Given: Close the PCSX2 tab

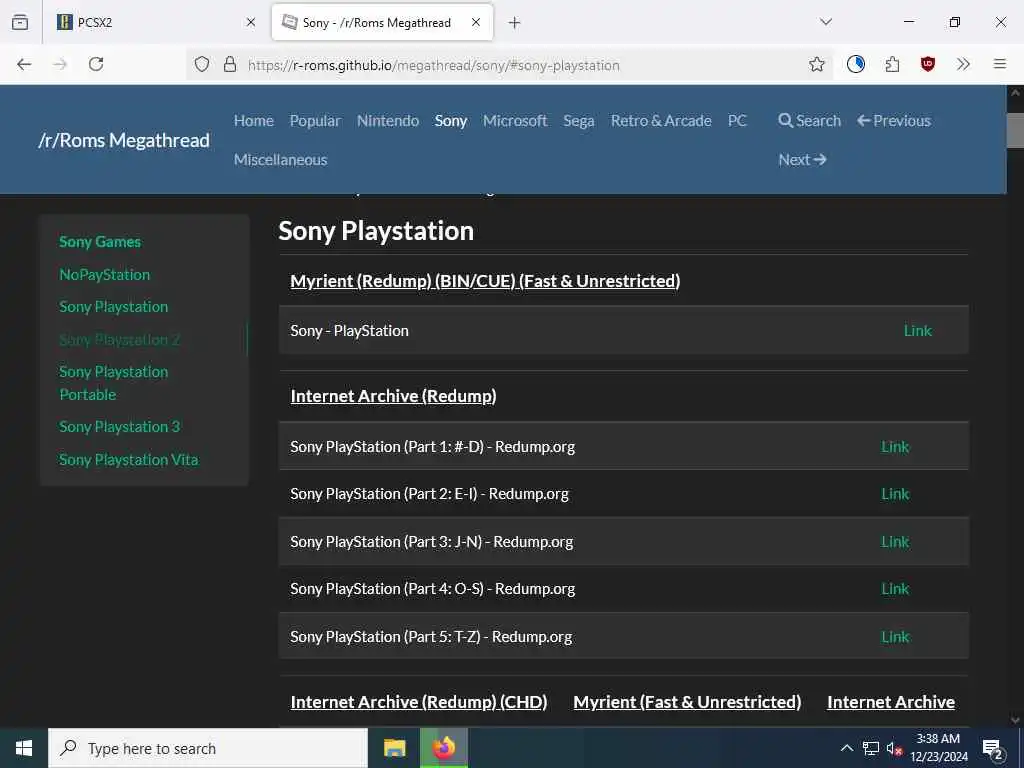Looking at the screenshot, I should pos(251,22).
